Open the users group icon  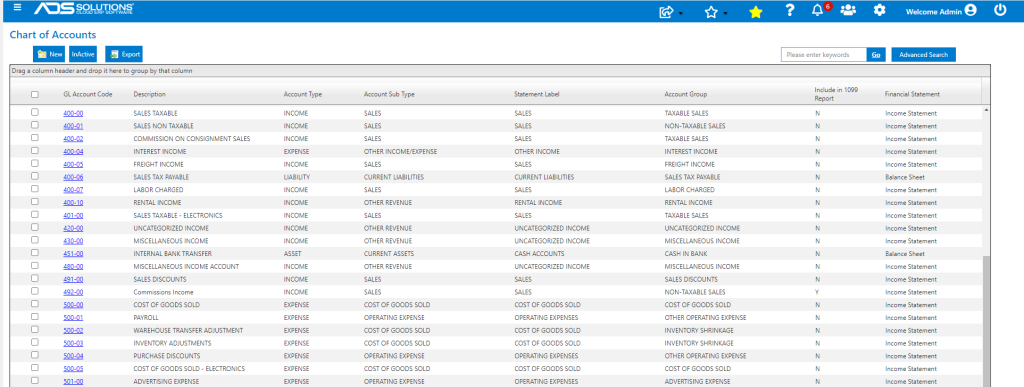pos(848,10)
